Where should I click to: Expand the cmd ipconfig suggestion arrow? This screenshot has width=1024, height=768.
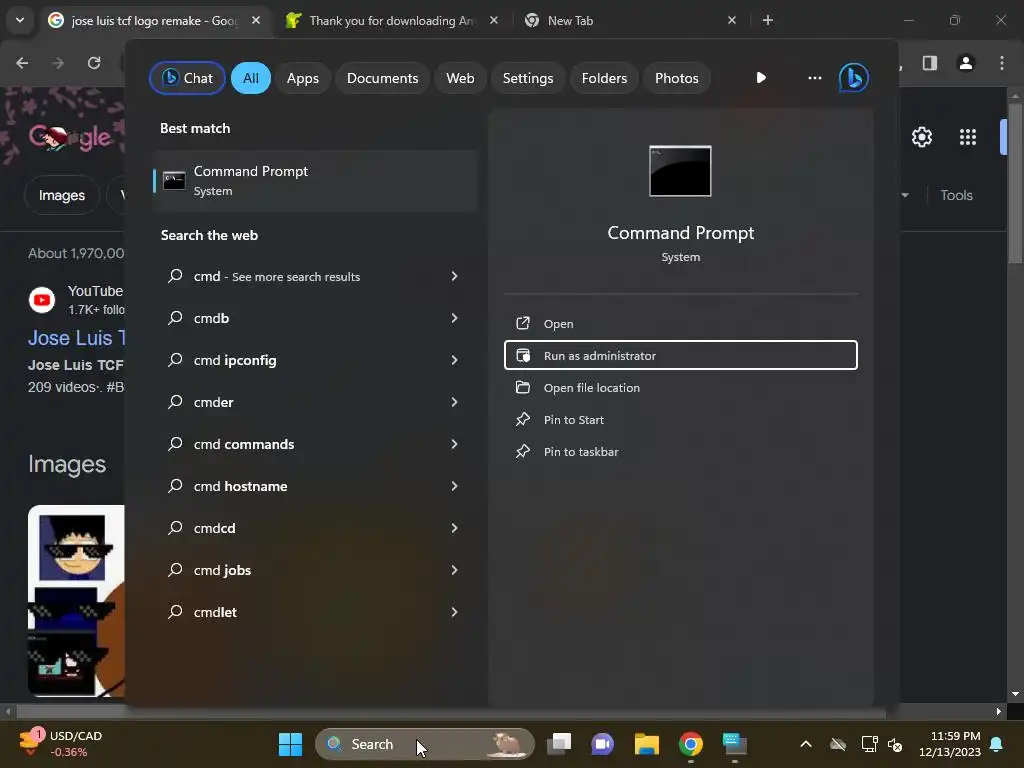click(x=454, y=360)
